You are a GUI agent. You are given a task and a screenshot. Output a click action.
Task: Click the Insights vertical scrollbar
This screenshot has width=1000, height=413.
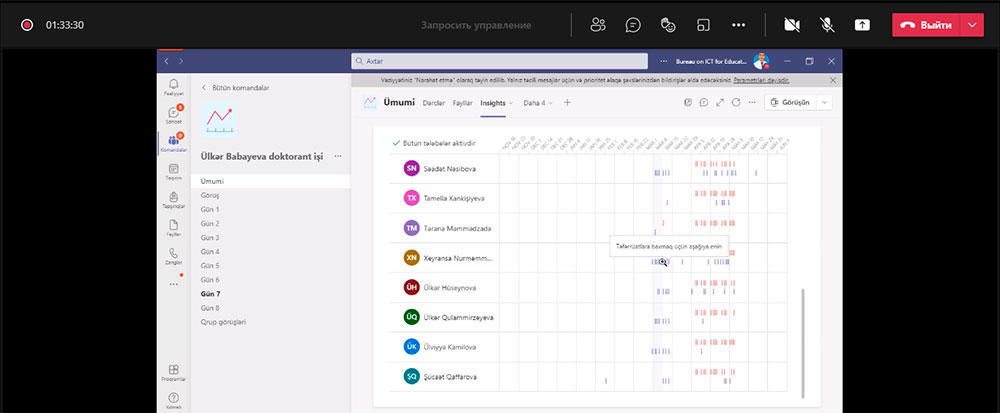[803, 343]
